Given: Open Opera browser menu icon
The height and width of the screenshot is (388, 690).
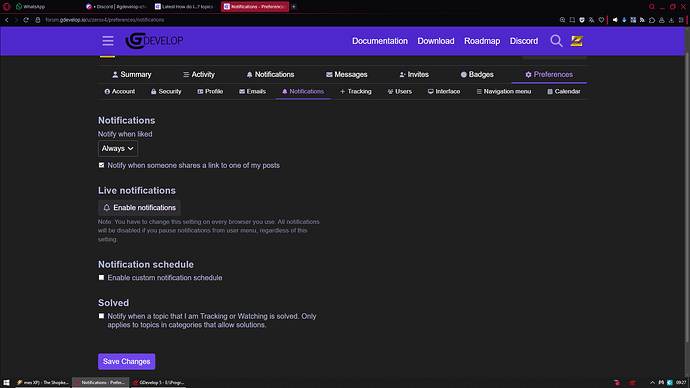Looking at the screenshot, I should pos(7,7).
